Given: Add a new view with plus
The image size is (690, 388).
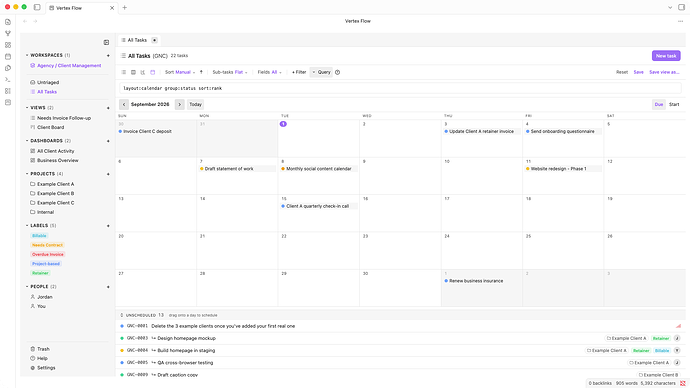Looking at the screenshot, I should point(108,108).
